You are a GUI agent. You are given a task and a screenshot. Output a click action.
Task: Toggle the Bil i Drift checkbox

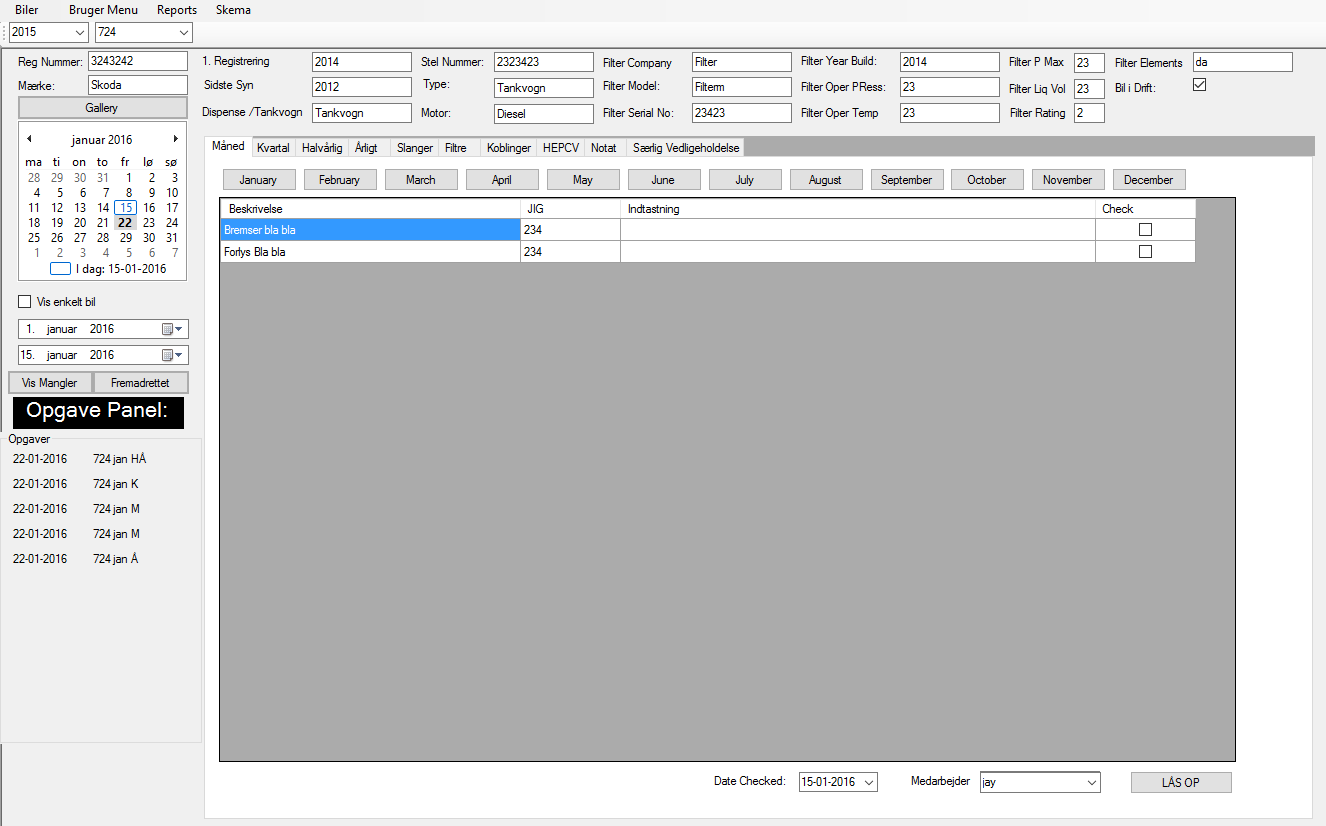(1200, 85)
